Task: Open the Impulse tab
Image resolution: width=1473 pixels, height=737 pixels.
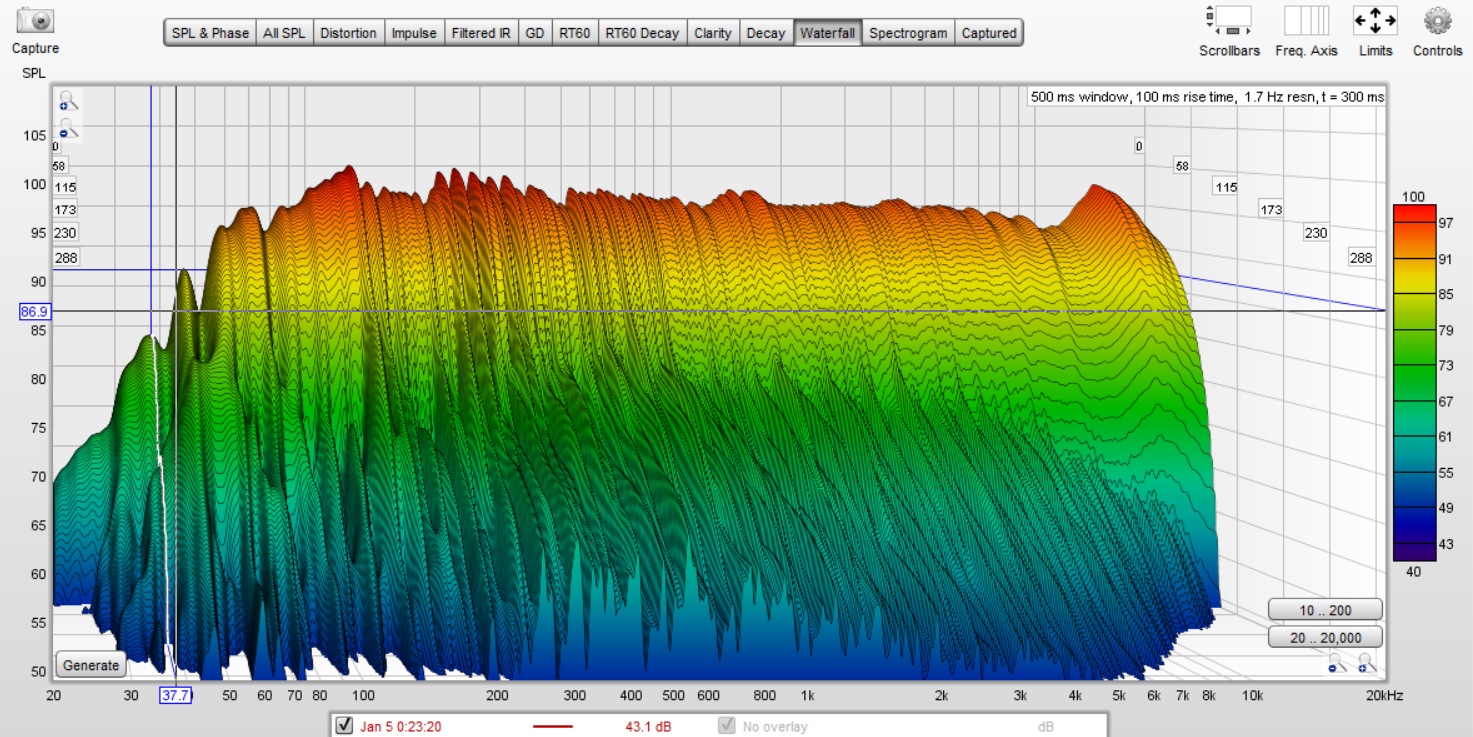Action: pyautogui.click(x=414, y=33)
